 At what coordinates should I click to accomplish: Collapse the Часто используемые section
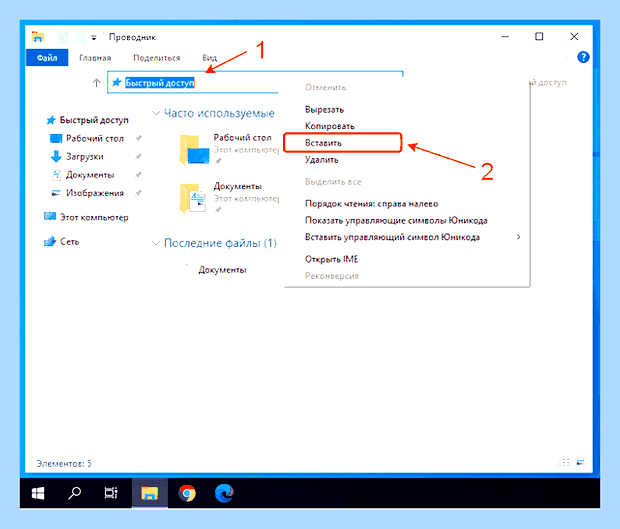pos(156,113)
